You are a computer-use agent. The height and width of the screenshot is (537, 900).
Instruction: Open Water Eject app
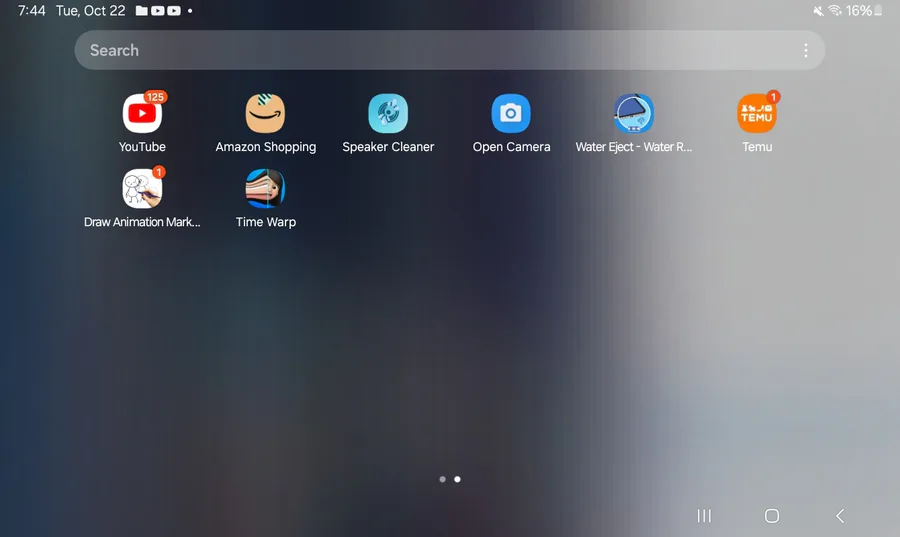(634, 114)
